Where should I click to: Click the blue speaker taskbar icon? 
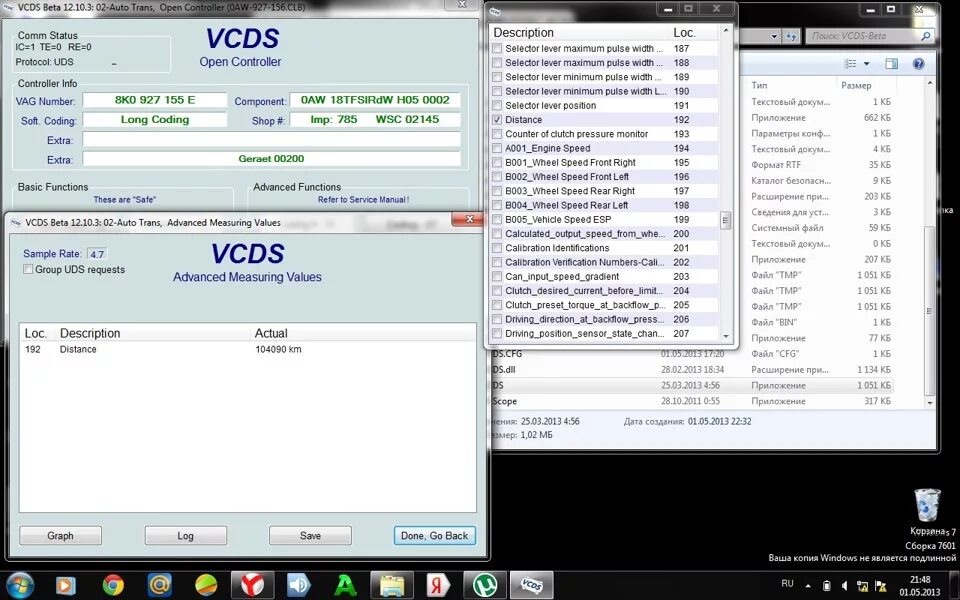(x=299, y=585)
